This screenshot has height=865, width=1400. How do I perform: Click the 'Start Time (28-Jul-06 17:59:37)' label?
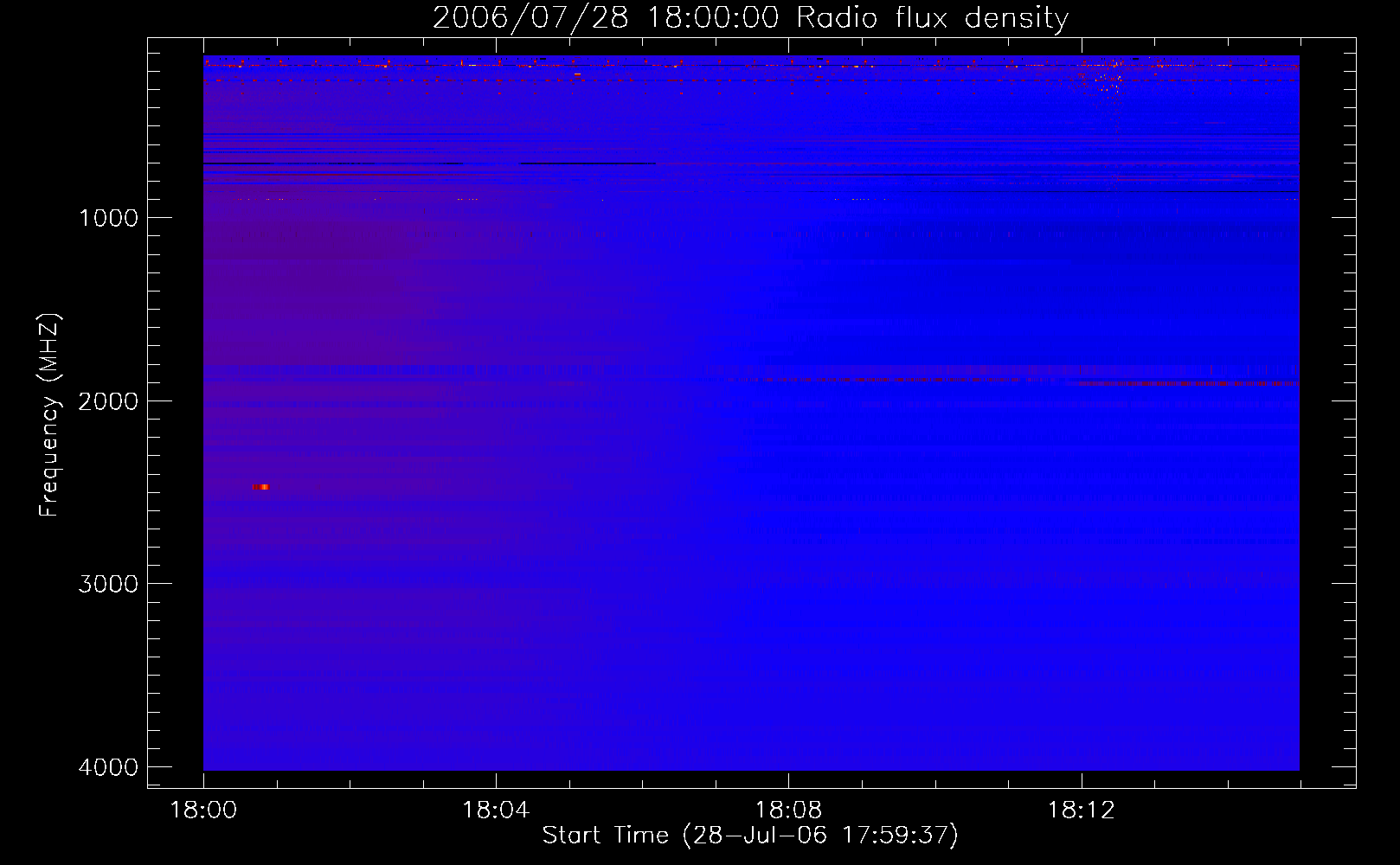pyautogui.click(x=750, y=835)
